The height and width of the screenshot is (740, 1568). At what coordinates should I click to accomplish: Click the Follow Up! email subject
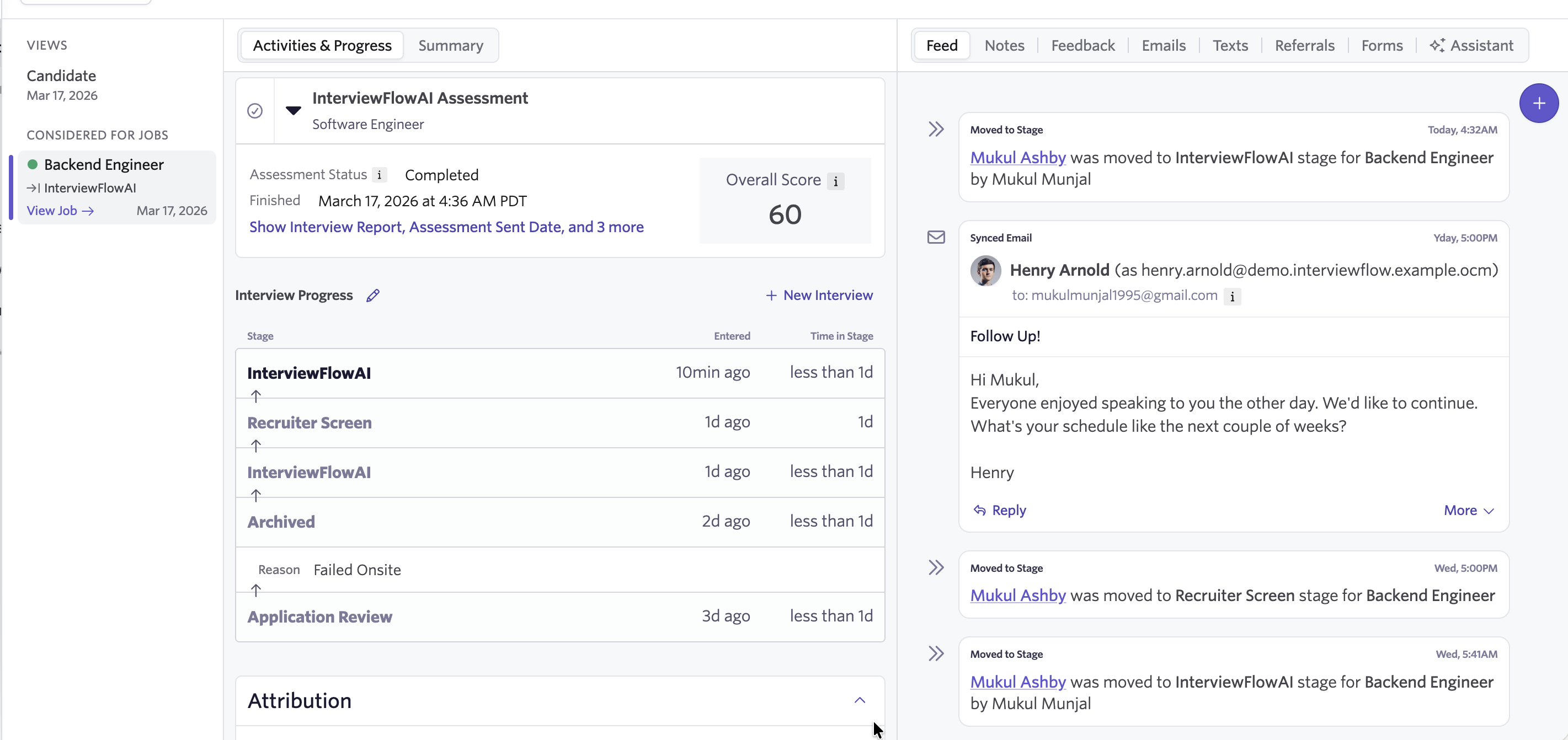tap(1005, 336)
